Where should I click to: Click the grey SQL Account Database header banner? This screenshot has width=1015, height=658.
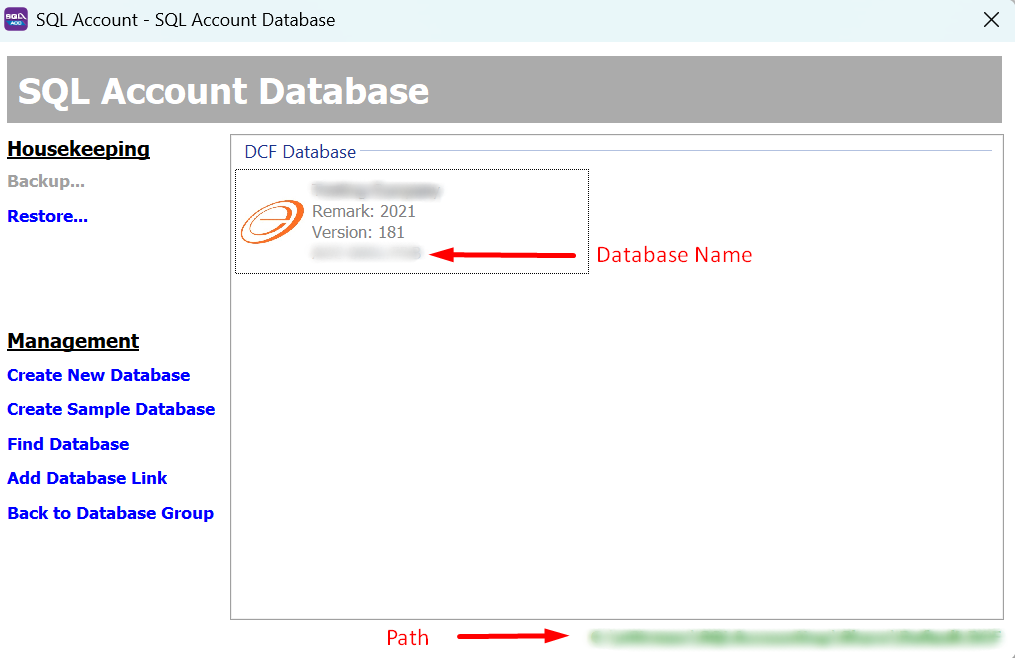[504, 90]
